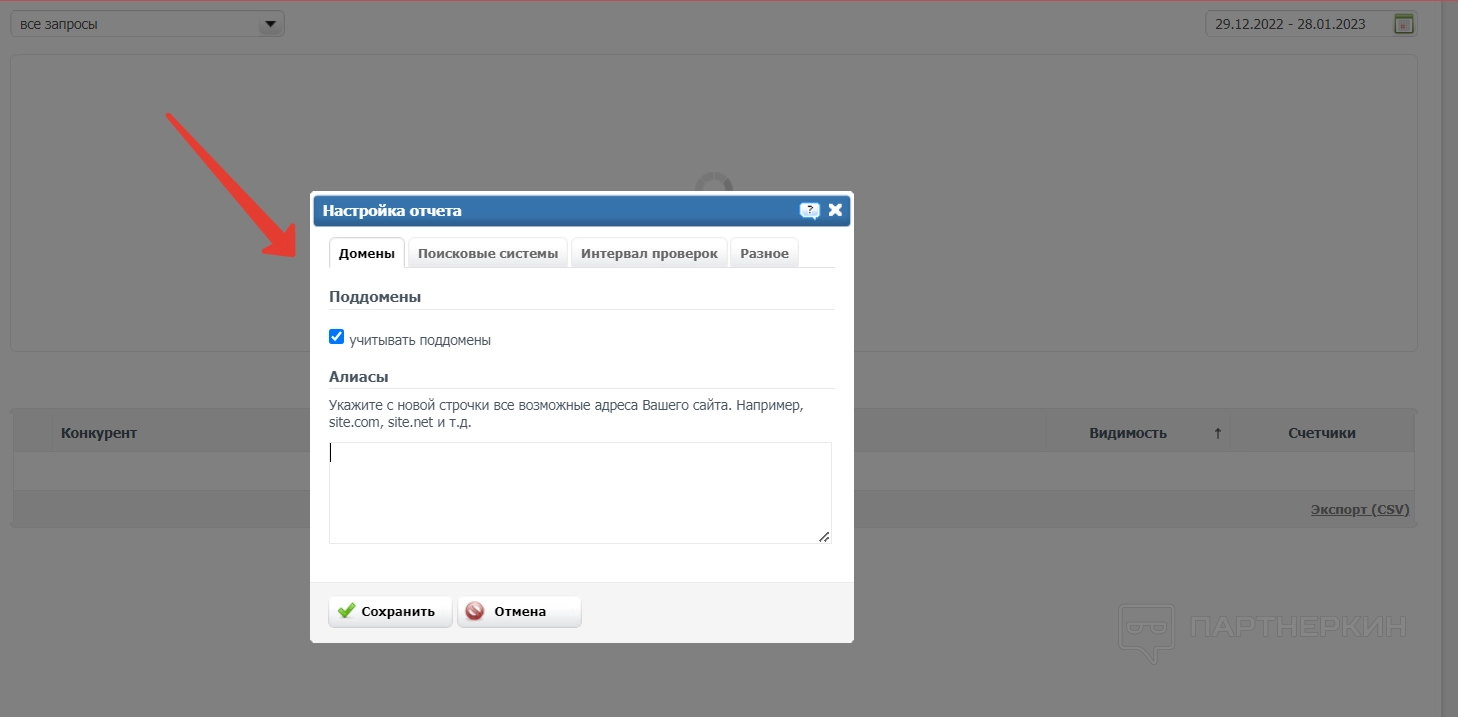Click the Сохранить button
This screenshot has width=1458, height=717.
point(390,611)
